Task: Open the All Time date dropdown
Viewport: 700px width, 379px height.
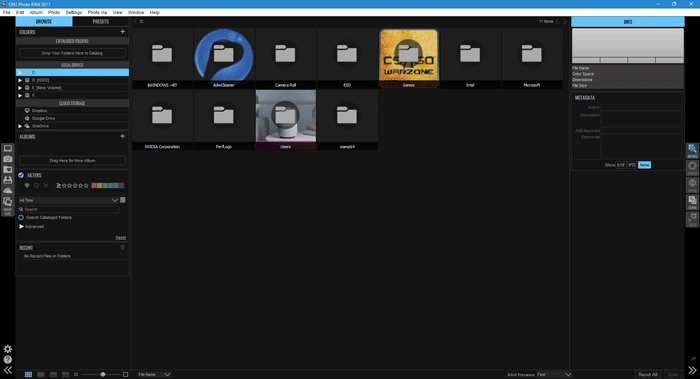Action: click(68, 200)
